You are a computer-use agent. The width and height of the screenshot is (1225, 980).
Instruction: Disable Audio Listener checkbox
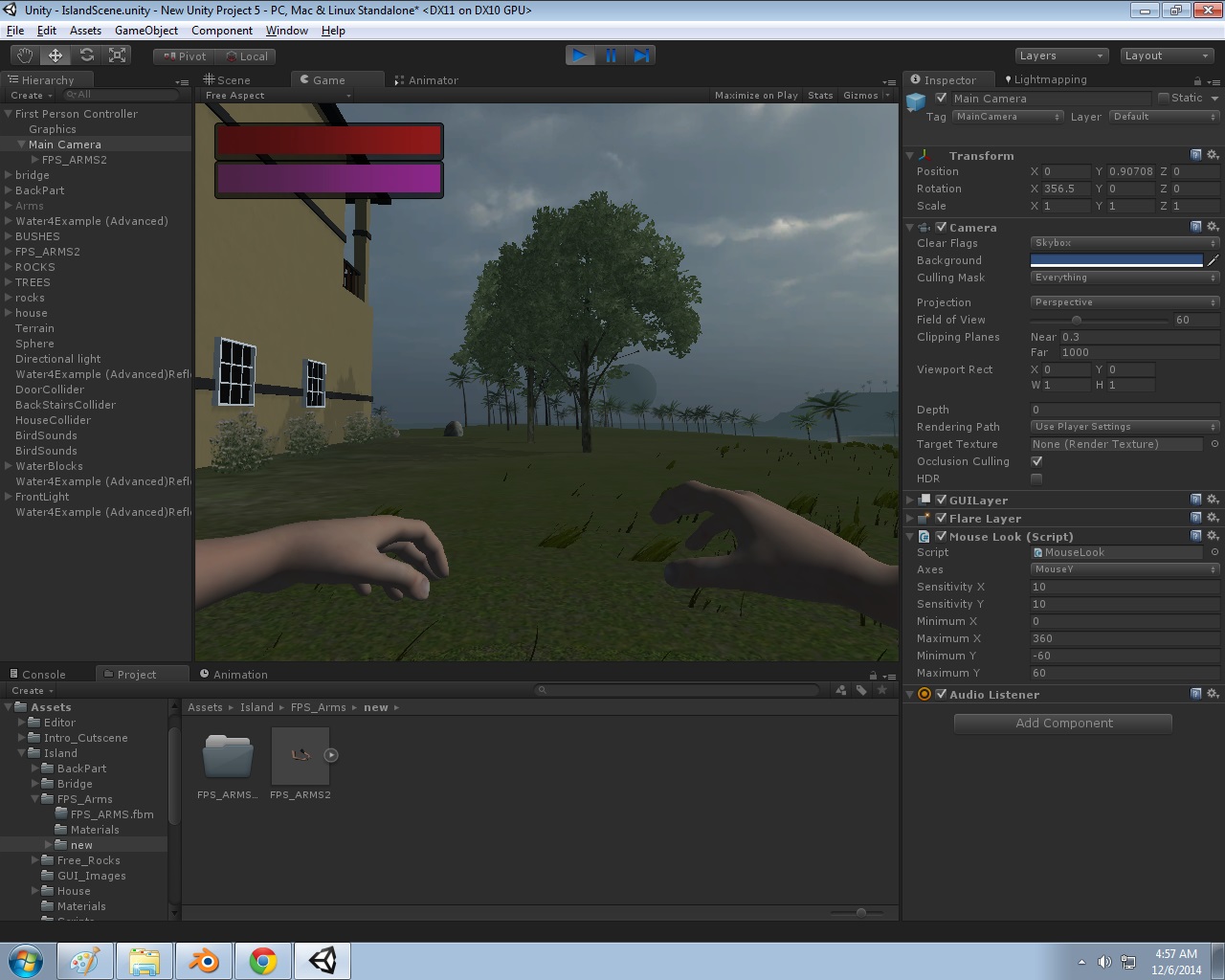(942, 694)
